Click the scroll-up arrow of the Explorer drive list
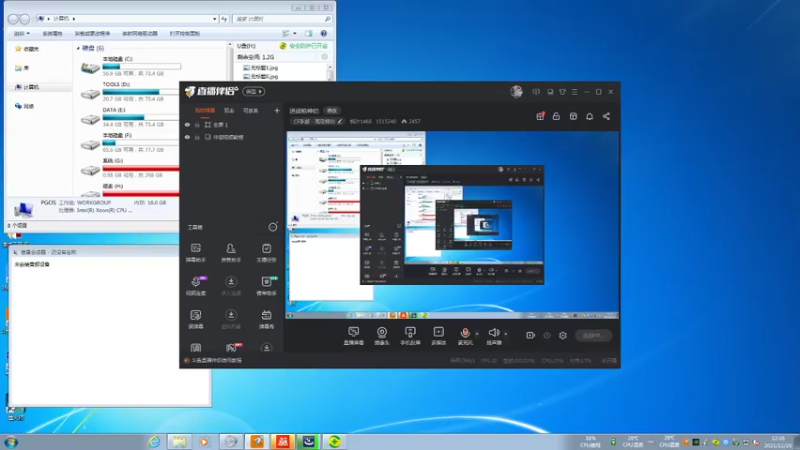This screenshot has height=450, width=800. [x=230, y=45]
